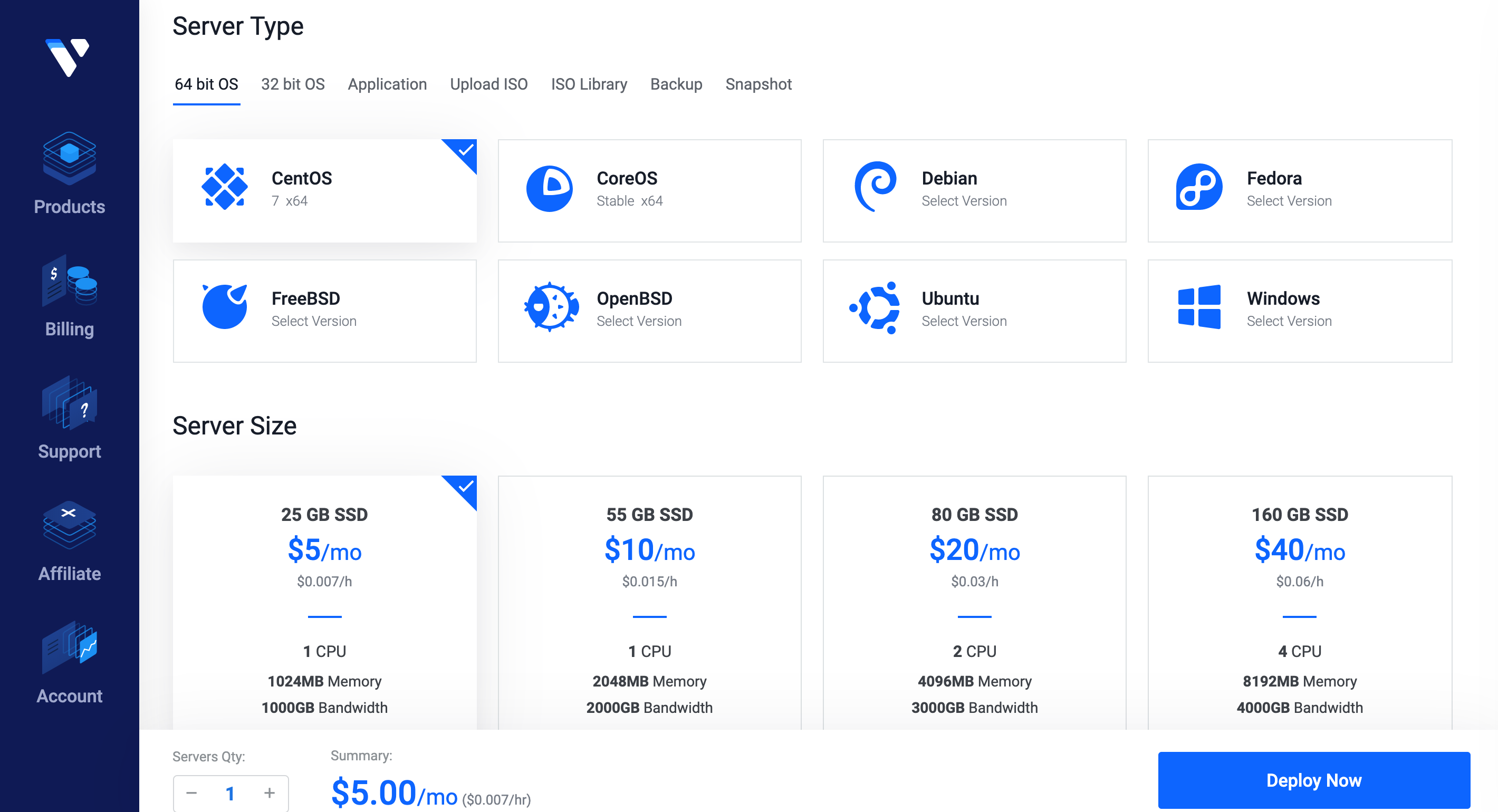This screenshot has width=1498, height=812.
Task: Open the Account sidebar icon
Action: point(69,647)
